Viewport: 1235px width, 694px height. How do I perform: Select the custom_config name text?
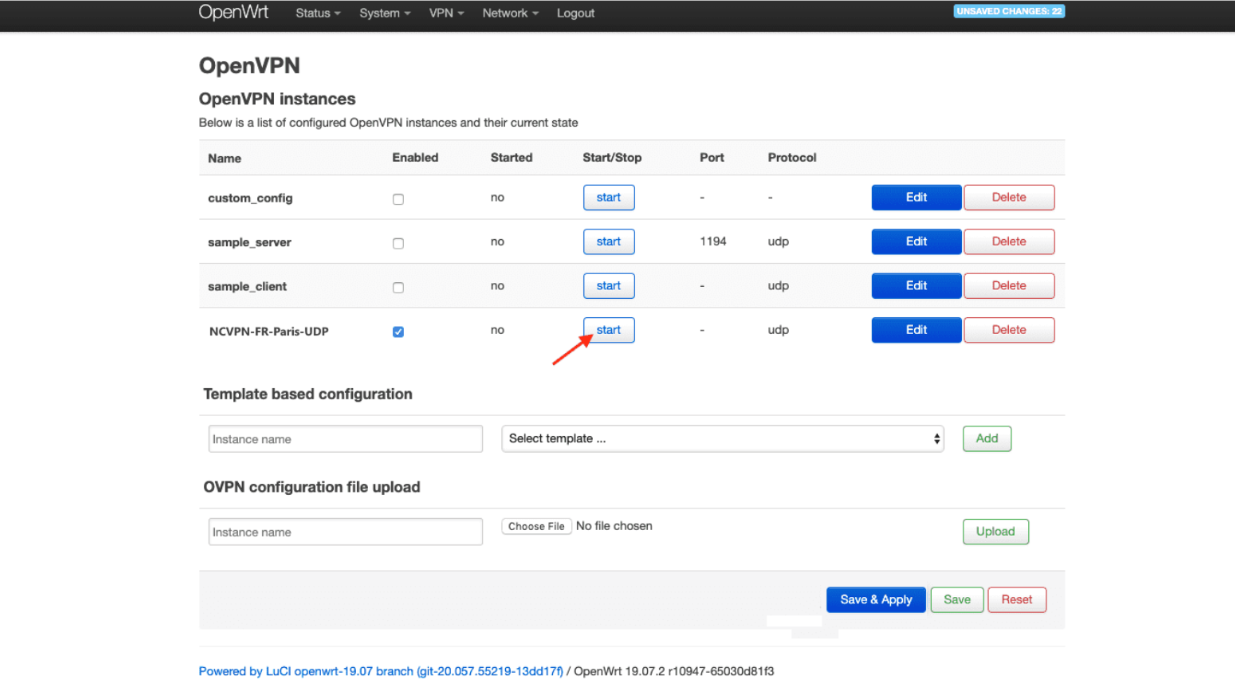(x=250, y=198)
